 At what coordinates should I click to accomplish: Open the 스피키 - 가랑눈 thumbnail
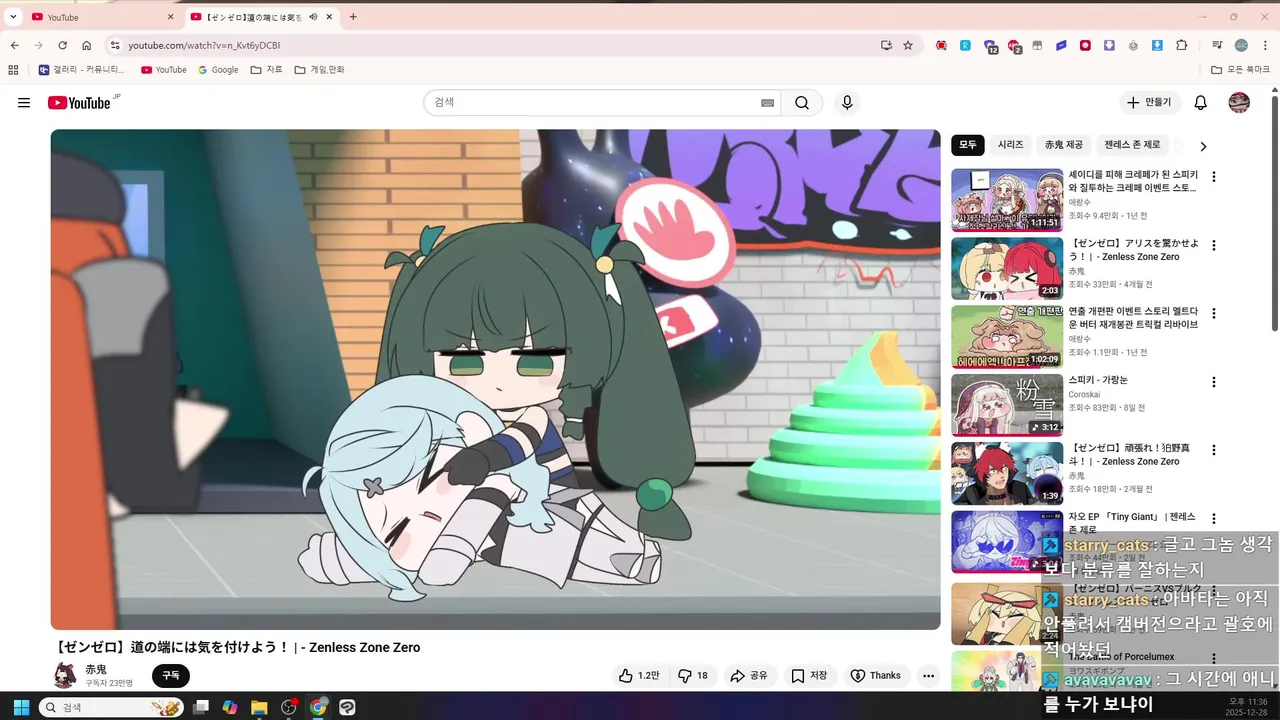1007,405
